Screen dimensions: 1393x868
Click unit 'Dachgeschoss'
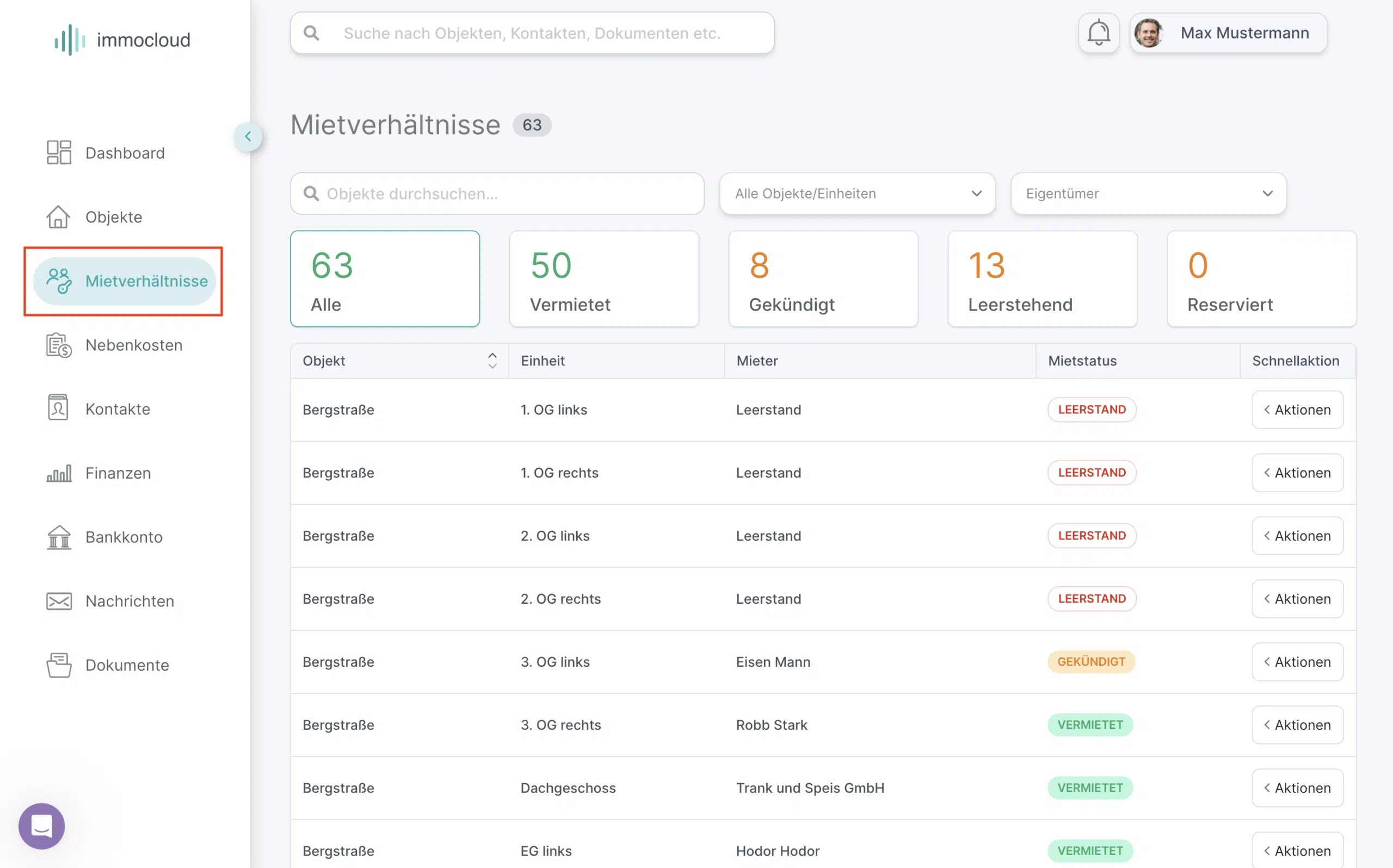[x=568, y=788]
